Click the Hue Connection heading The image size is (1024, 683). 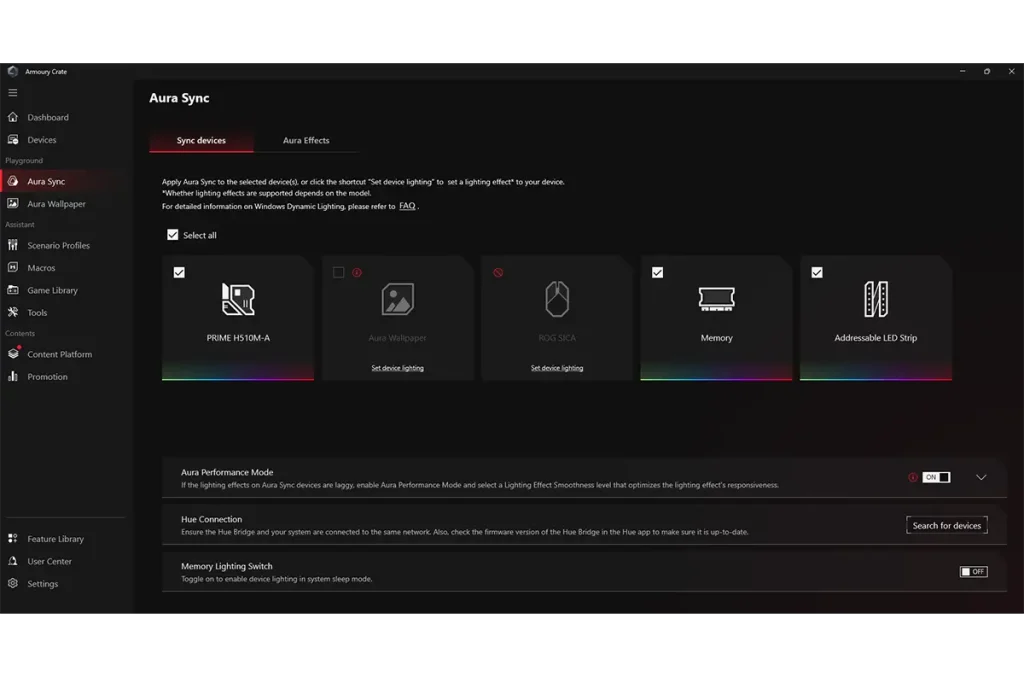point(212,519)
